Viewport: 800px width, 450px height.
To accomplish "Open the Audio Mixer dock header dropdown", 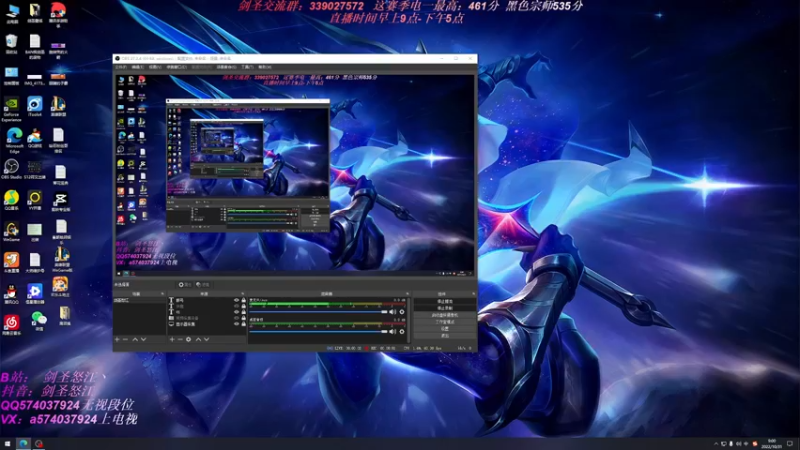I will coord(407,294).
